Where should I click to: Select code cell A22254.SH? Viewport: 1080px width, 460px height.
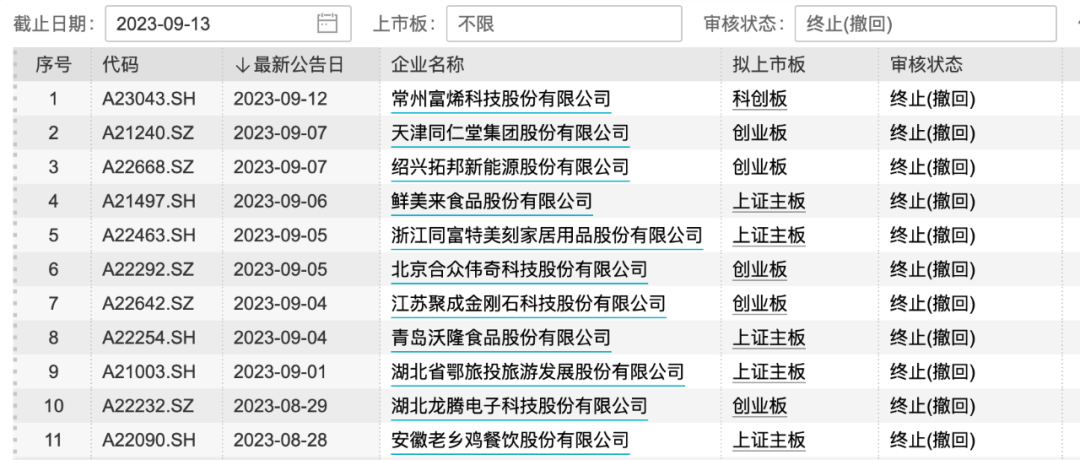coord(149,338)
